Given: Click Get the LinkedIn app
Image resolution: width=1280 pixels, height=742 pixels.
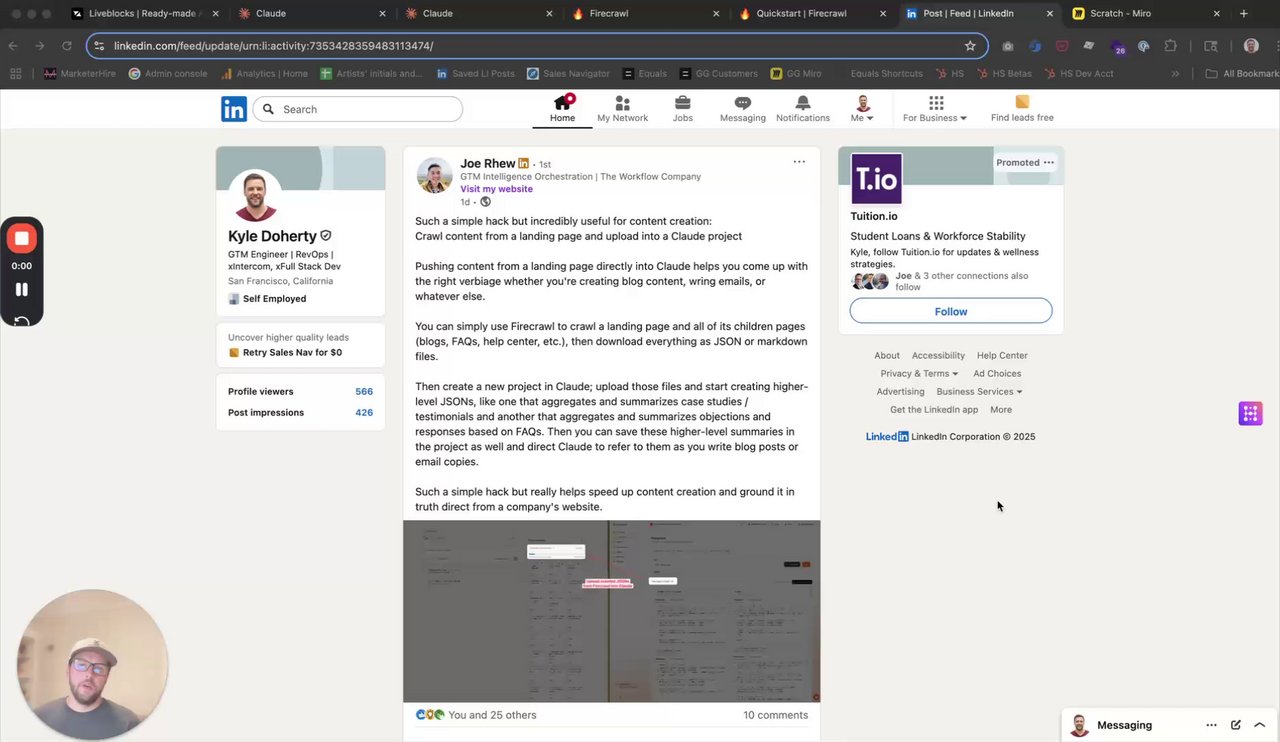Looking at the screenshot, I should pyautogui.click(x=934, y=409).
